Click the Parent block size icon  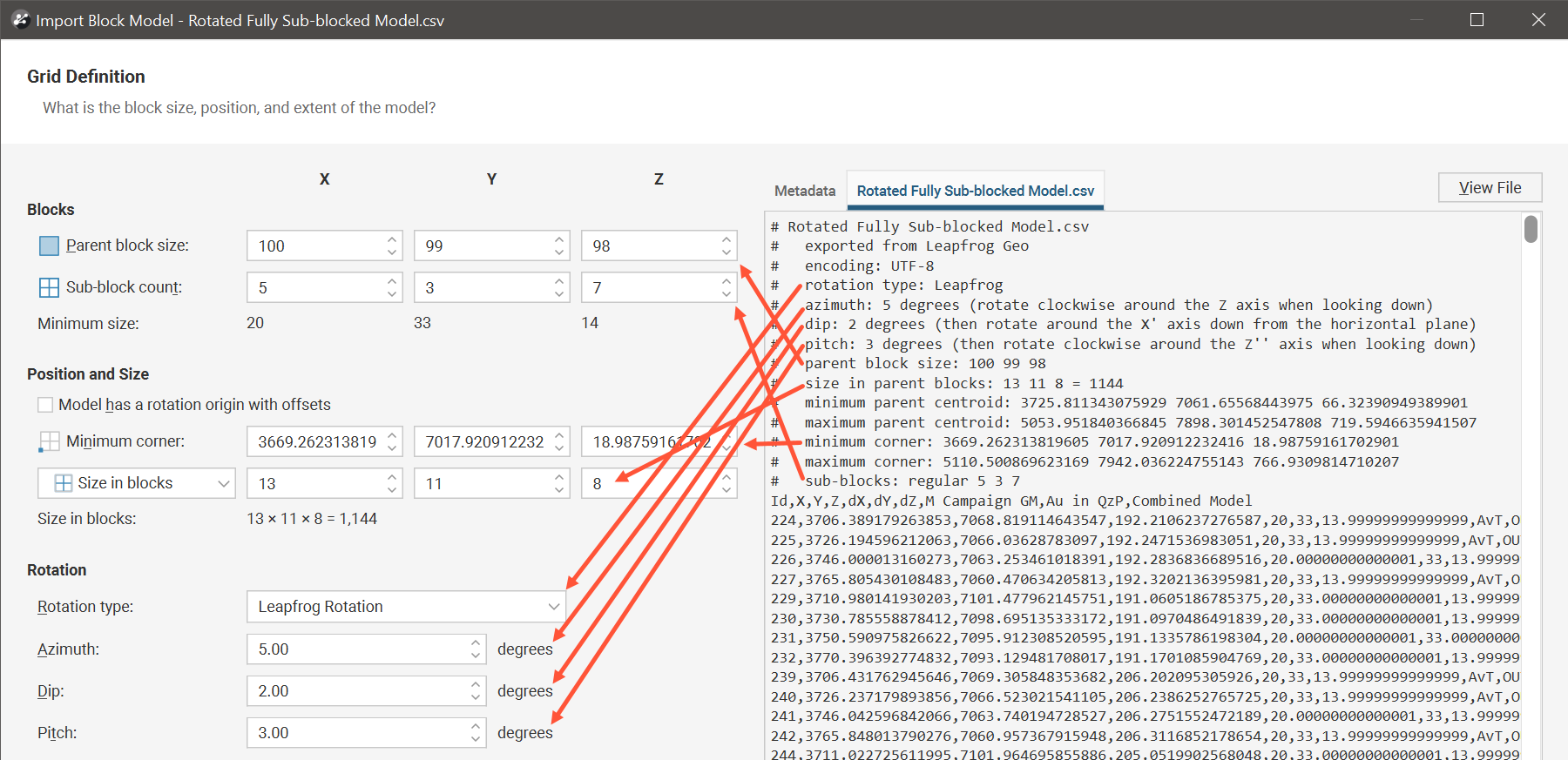pos(49,246)
